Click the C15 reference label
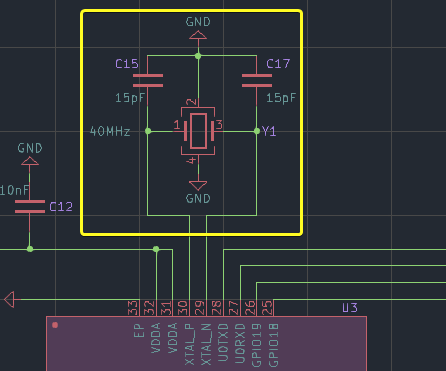This screenshot has height=371, width=446. point(127,64)
